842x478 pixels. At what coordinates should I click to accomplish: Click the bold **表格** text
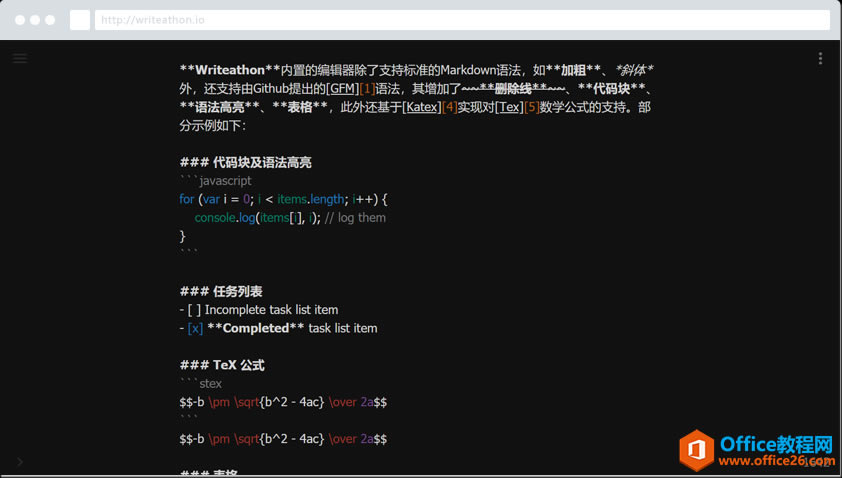point(300,107)
